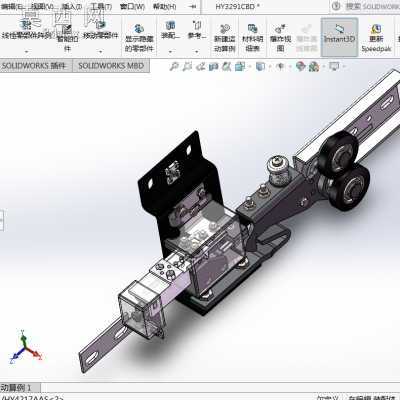Expand the Reference Geometry dropdown arrow

[197, 51]
